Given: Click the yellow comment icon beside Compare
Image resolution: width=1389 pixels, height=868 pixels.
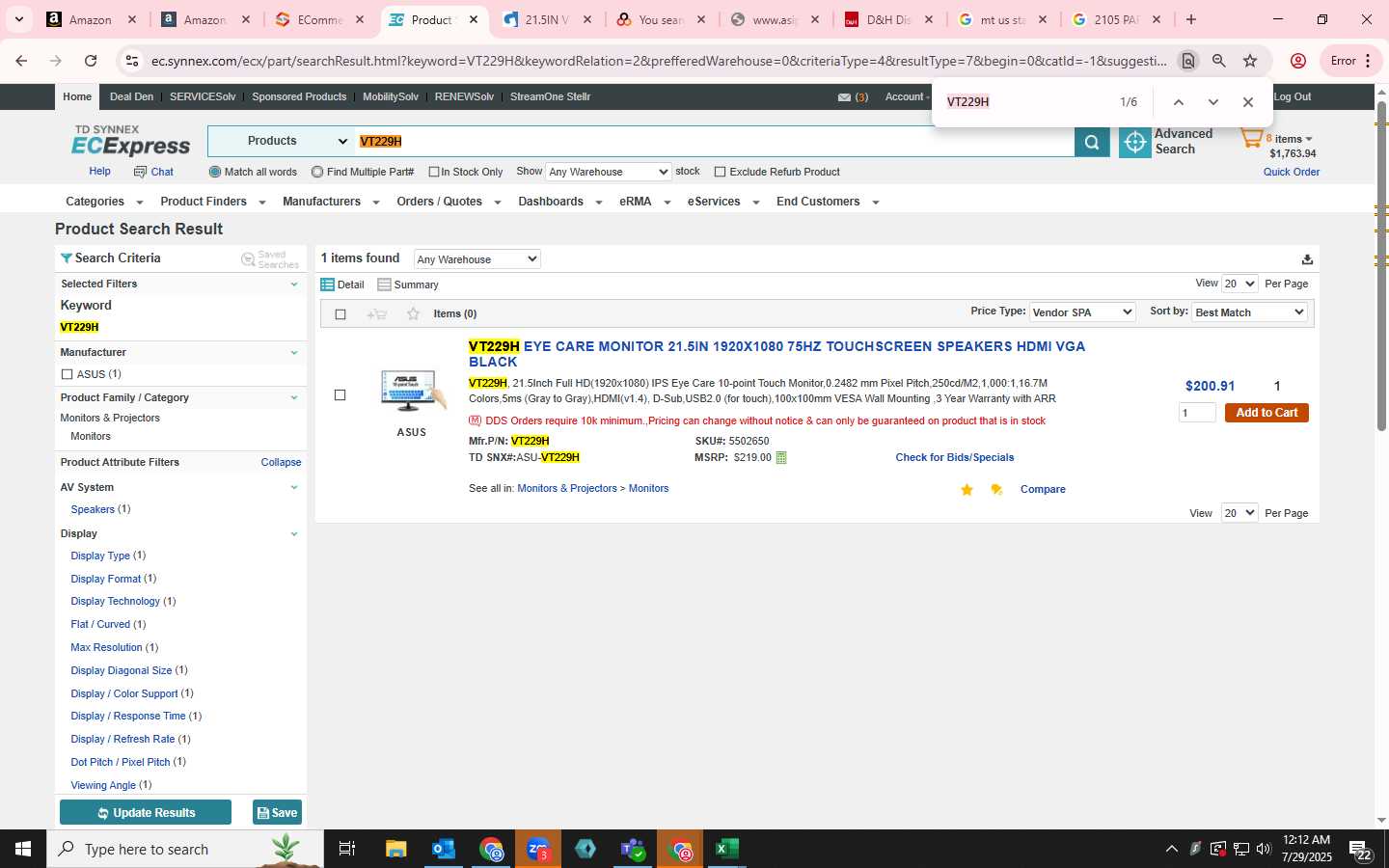Looking at the screenshot, I should (996, 490).
